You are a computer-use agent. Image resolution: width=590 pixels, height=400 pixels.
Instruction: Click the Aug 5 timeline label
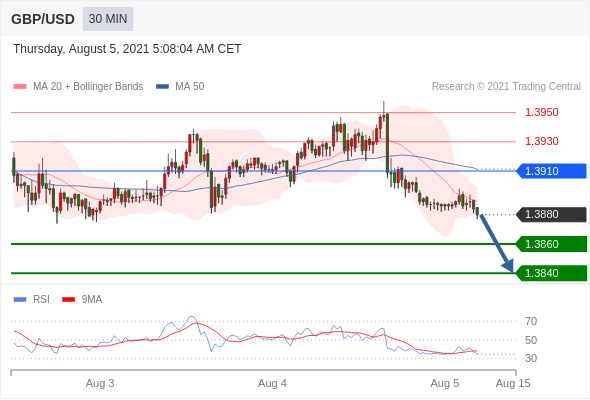445,383
